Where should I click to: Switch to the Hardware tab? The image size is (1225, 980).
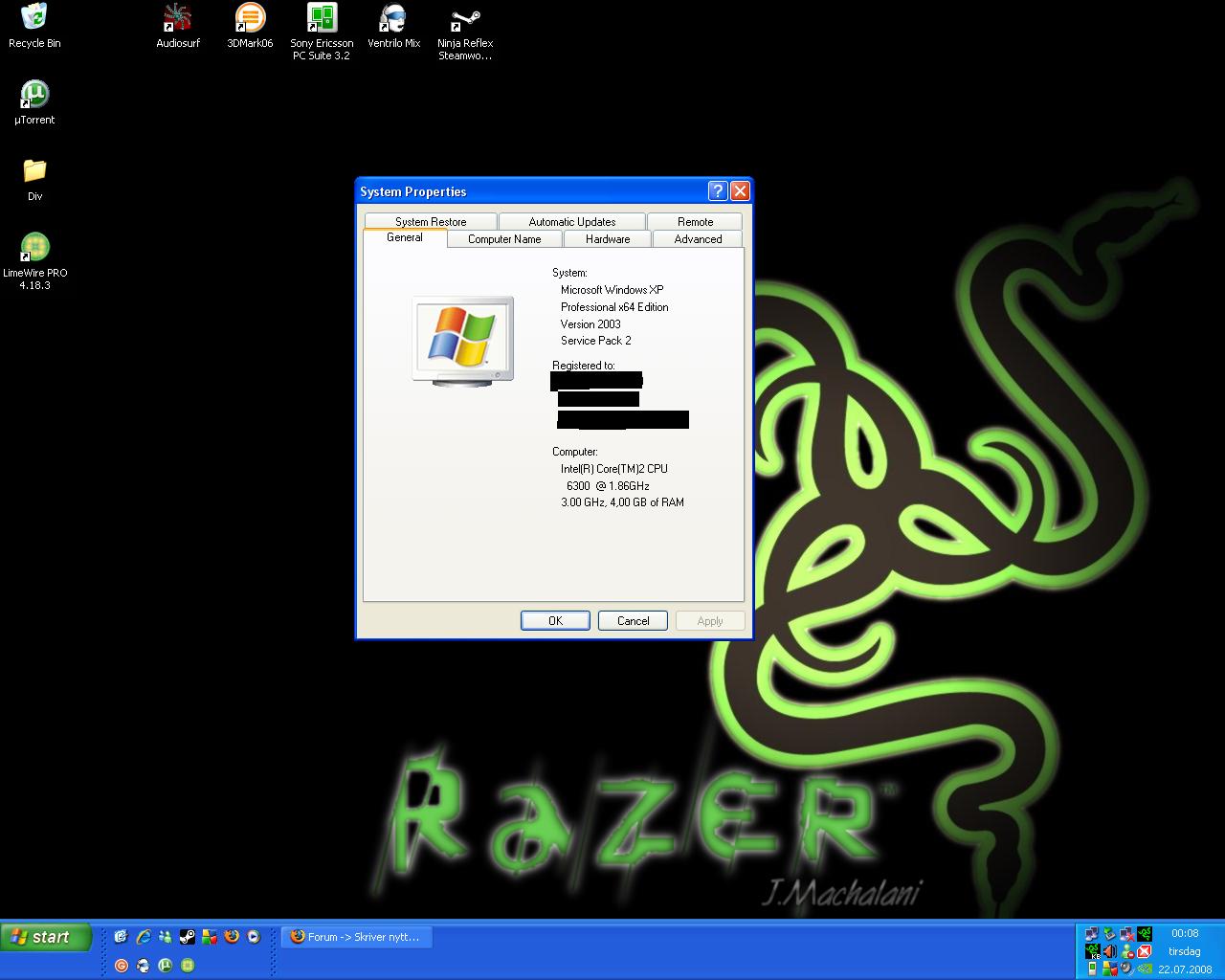(608, 239)
